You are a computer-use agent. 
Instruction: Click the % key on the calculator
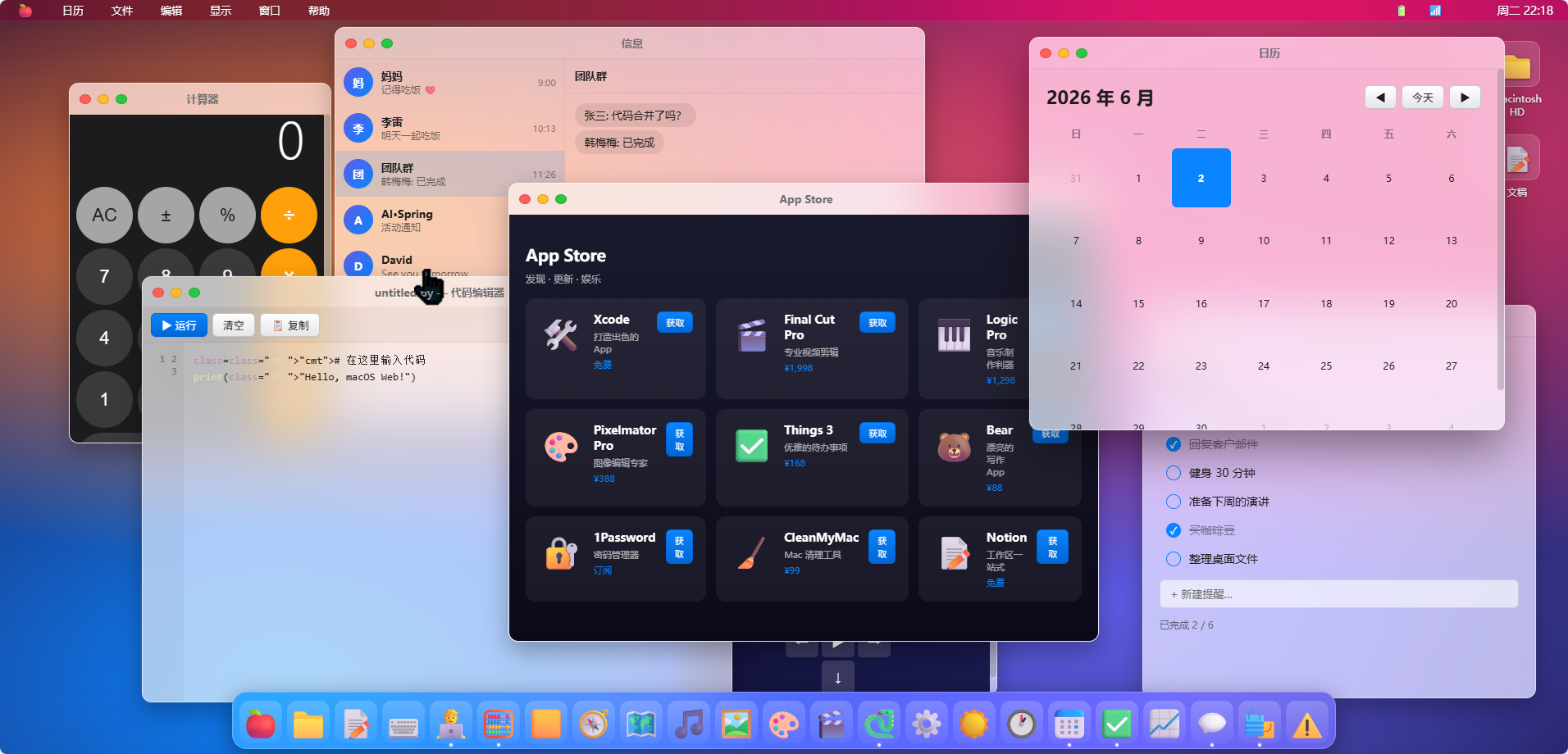tap(227, 216)
